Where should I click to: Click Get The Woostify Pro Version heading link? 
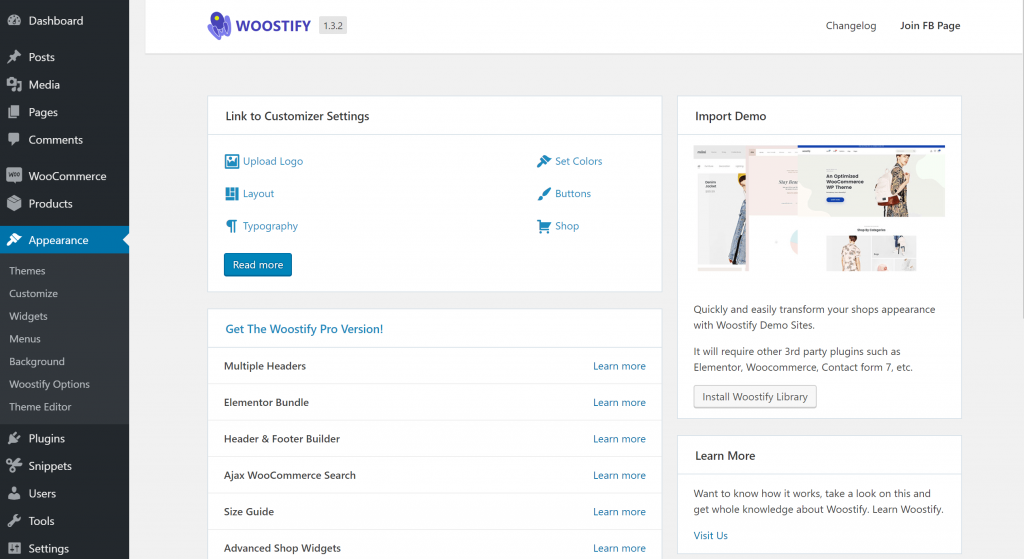pos(304,328)
